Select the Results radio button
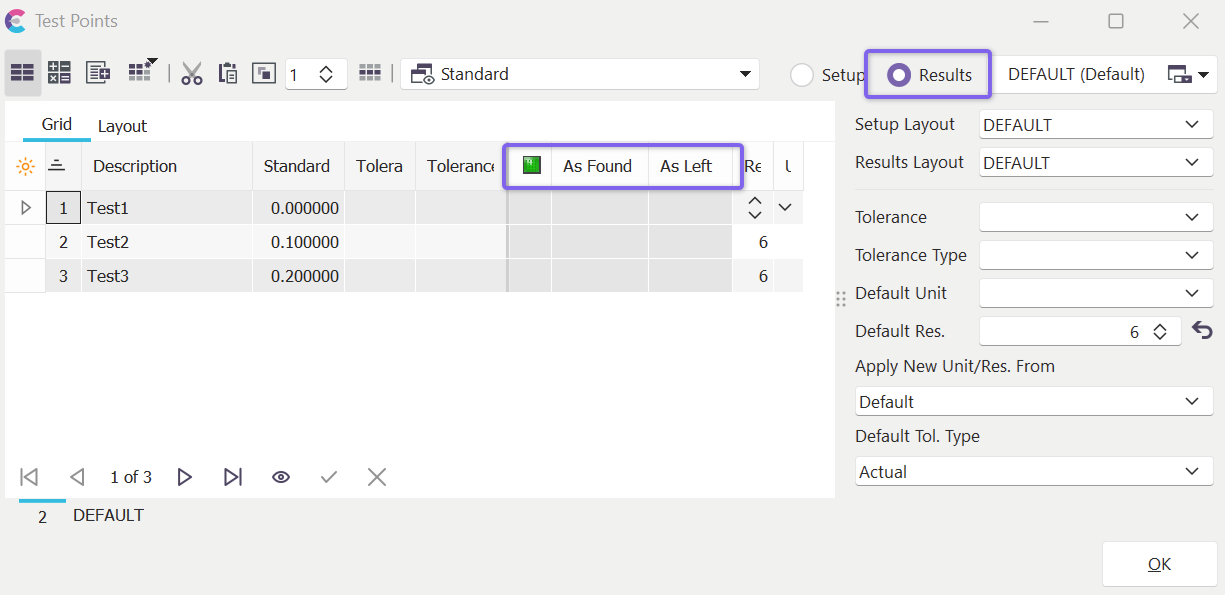This screenshot has height=595, width=1225. point(899,75)
